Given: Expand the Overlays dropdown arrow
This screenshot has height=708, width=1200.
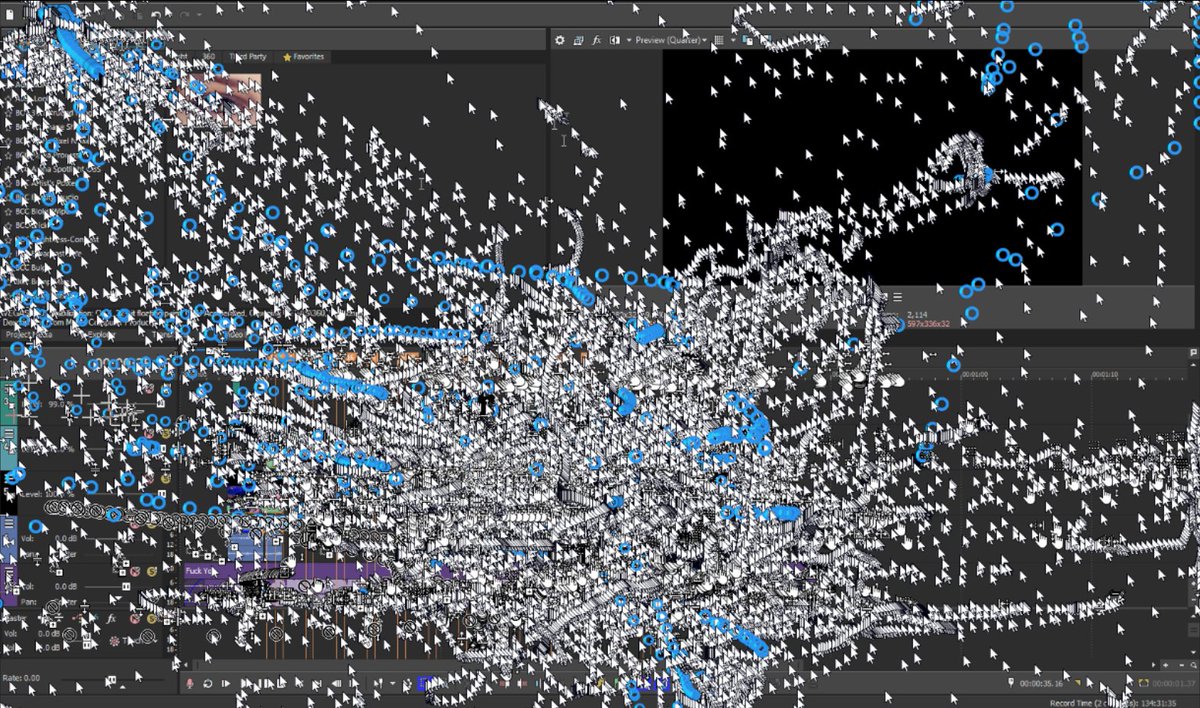Looking at the screenshot, I should tap(731, 40).
